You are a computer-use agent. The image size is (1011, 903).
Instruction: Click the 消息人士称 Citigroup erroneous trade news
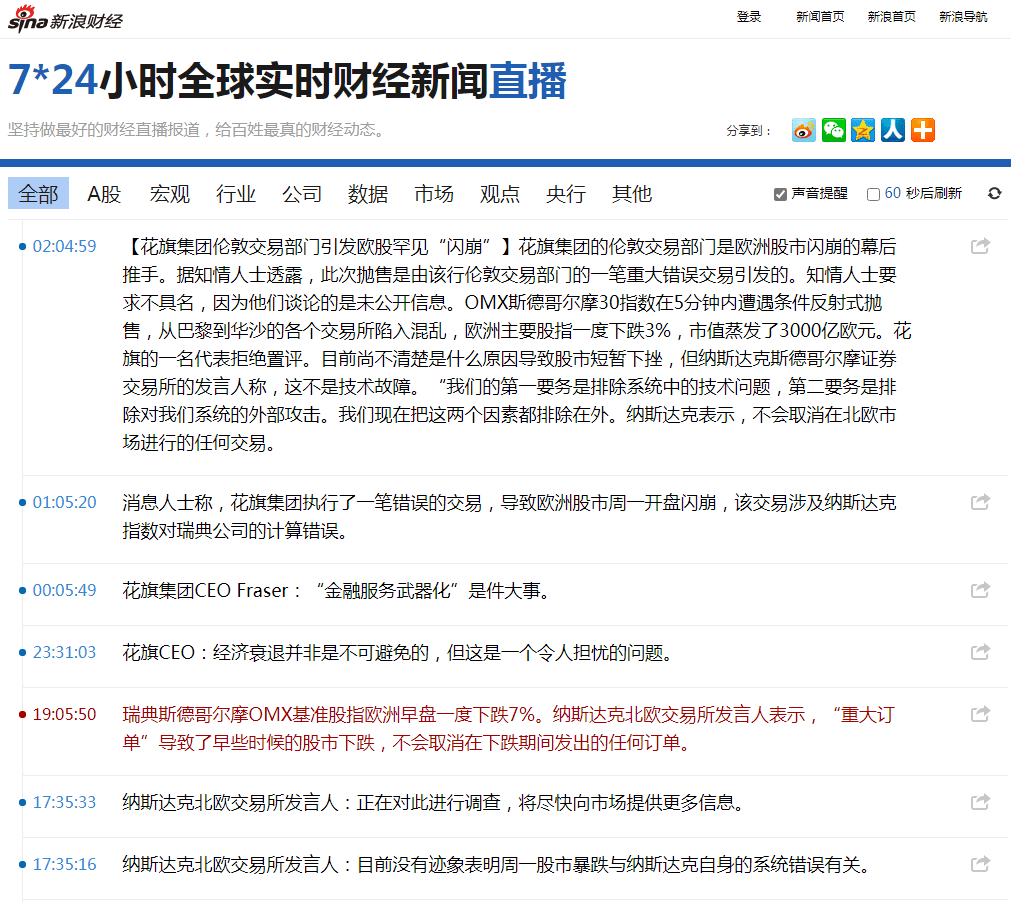tap(509, 517)
